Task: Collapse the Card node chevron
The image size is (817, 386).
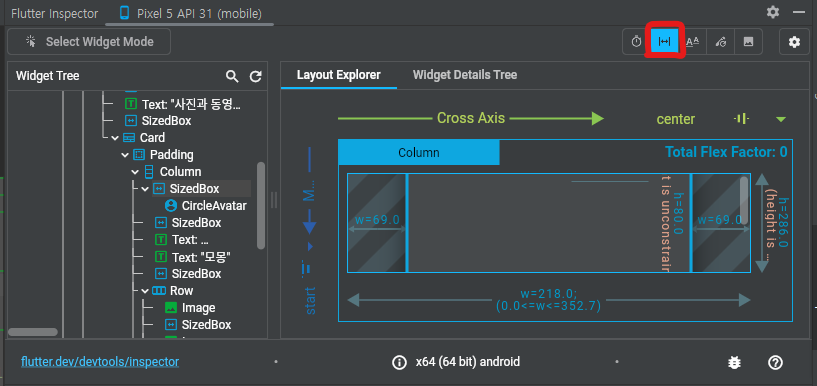Action: 115,138
